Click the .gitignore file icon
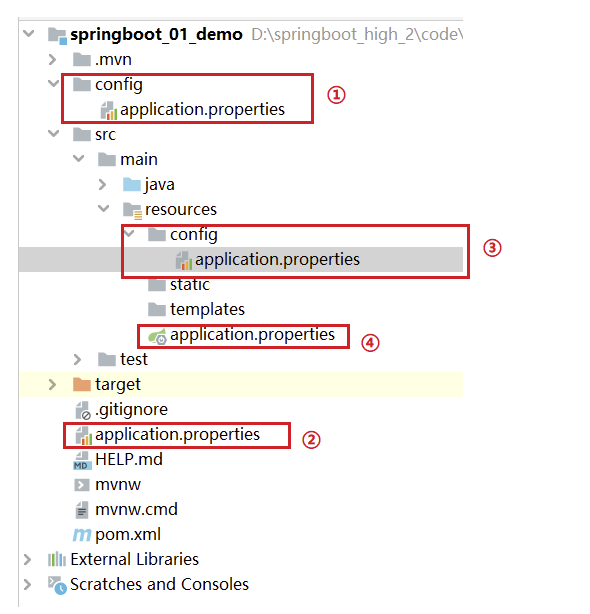 tap(83, 410)
